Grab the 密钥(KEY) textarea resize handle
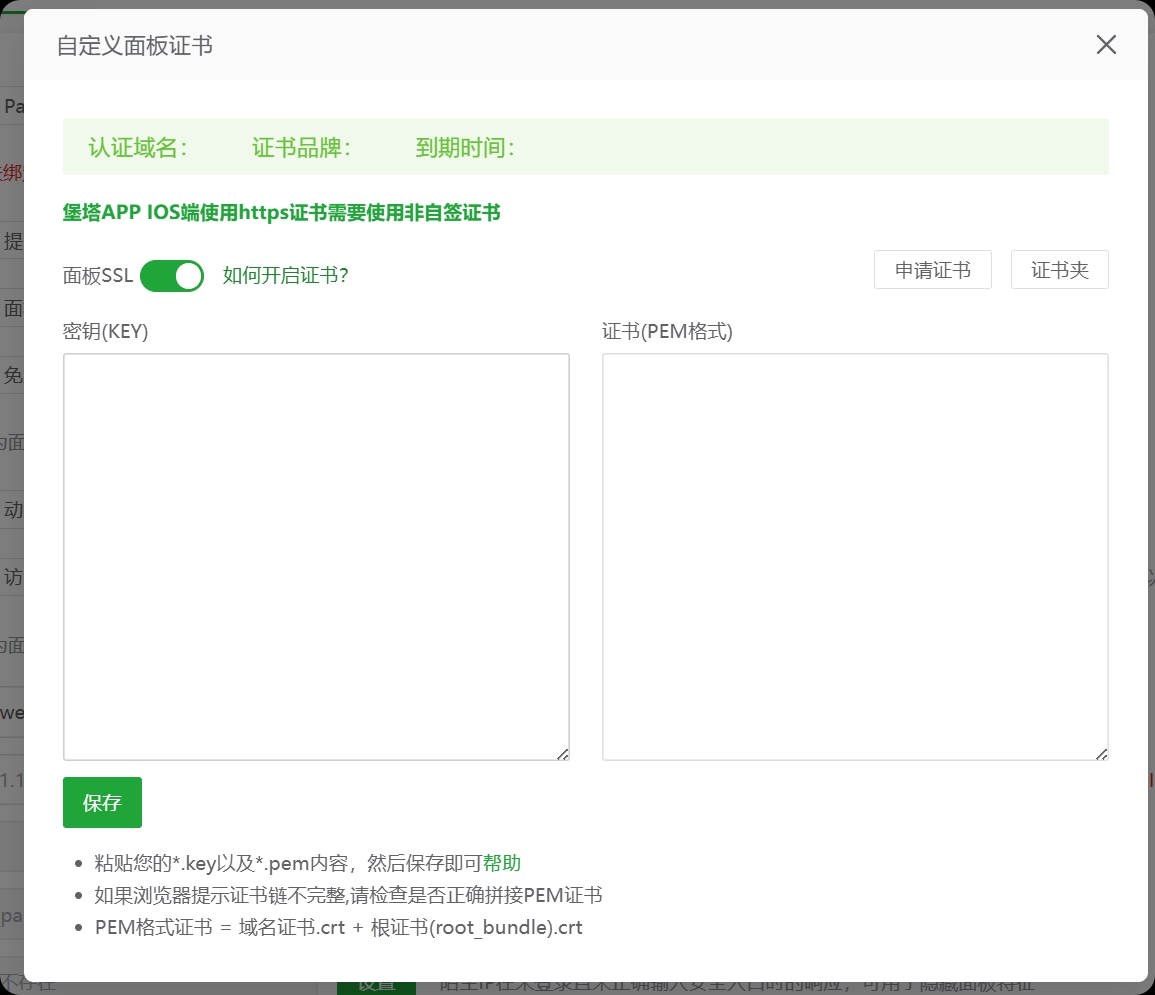The image size is (1155, 995). tap(563, 754)
